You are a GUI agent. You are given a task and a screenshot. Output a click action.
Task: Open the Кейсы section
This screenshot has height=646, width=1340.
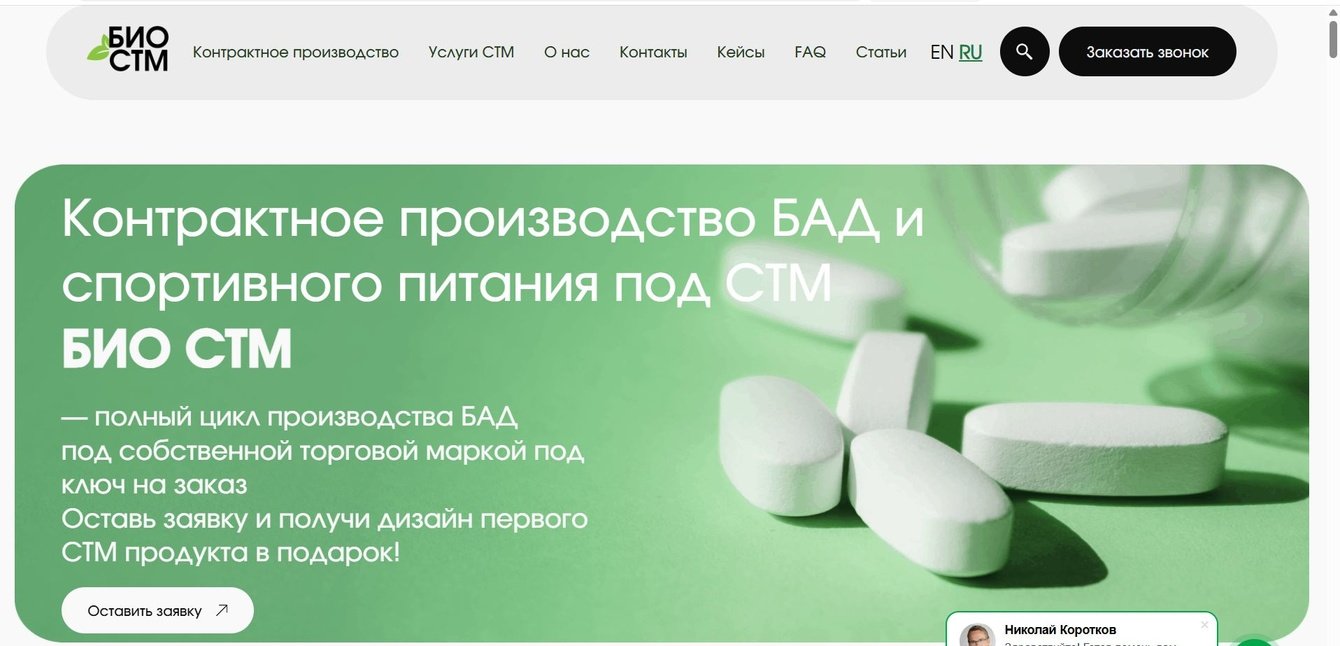741,52
